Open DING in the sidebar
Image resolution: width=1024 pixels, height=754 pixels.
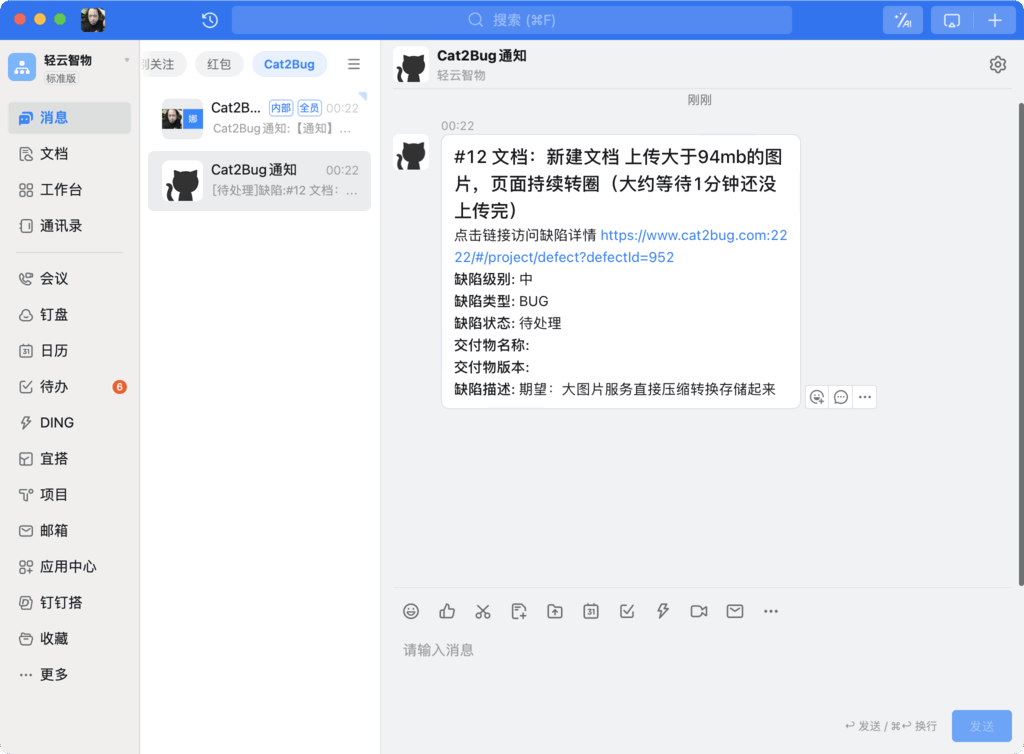tap(69, 422)
